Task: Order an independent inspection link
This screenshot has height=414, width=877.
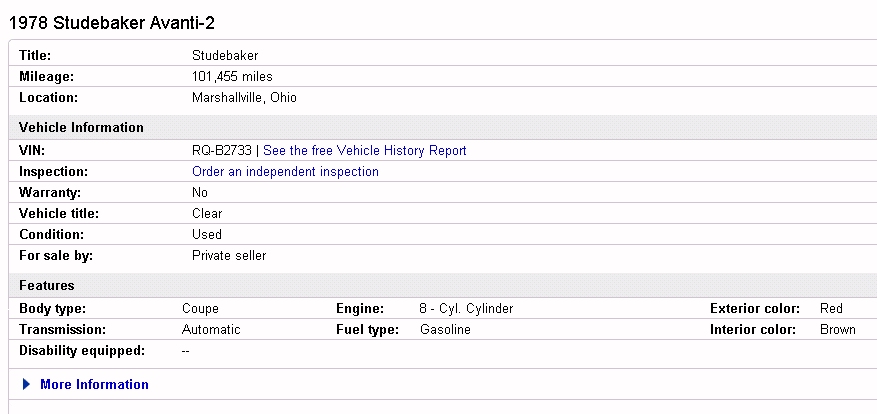Action: tap(285, 172)
